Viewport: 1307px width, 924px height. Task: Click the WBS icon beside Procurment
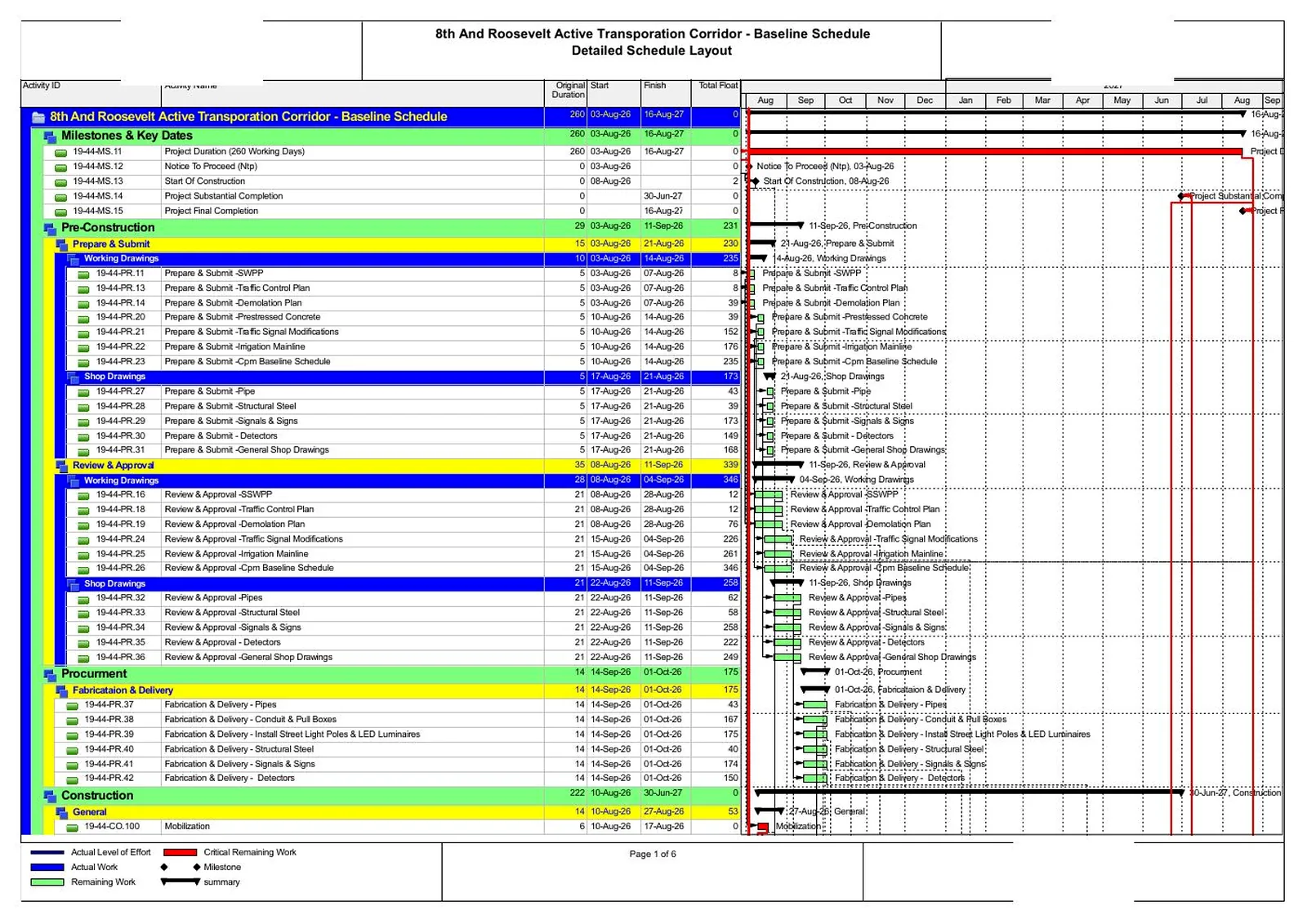tap(50, 675)
